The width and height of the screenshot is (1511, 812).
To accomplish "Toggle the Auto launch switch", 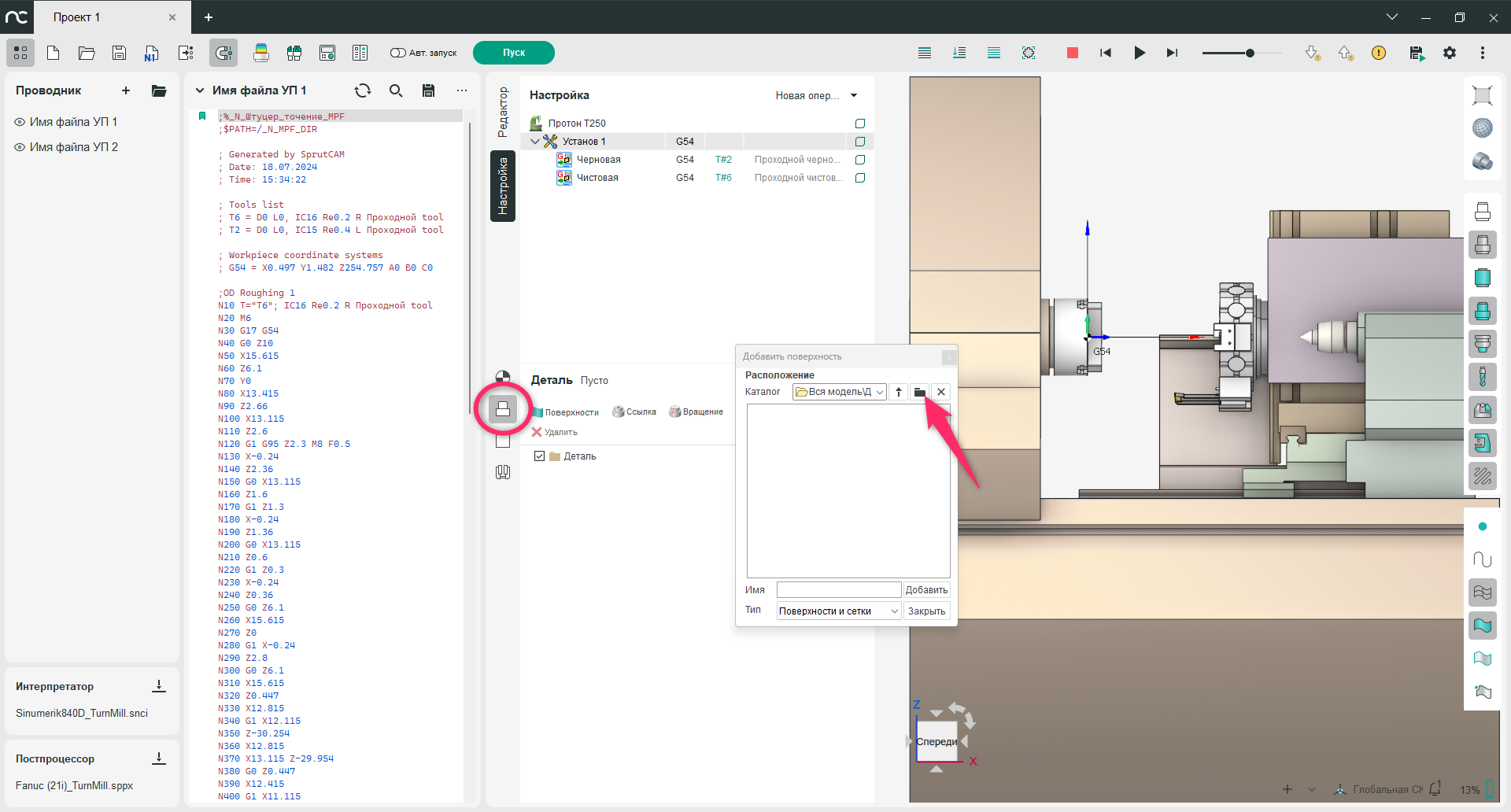I will [x=398, y=53].
